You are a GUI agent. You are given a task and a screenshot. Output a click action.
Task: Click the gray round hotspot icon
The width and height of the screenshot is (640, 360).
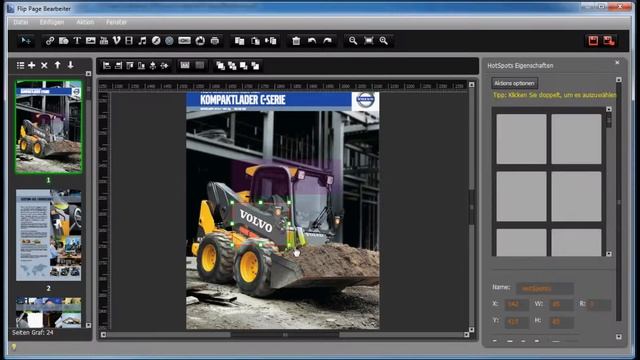169,40
